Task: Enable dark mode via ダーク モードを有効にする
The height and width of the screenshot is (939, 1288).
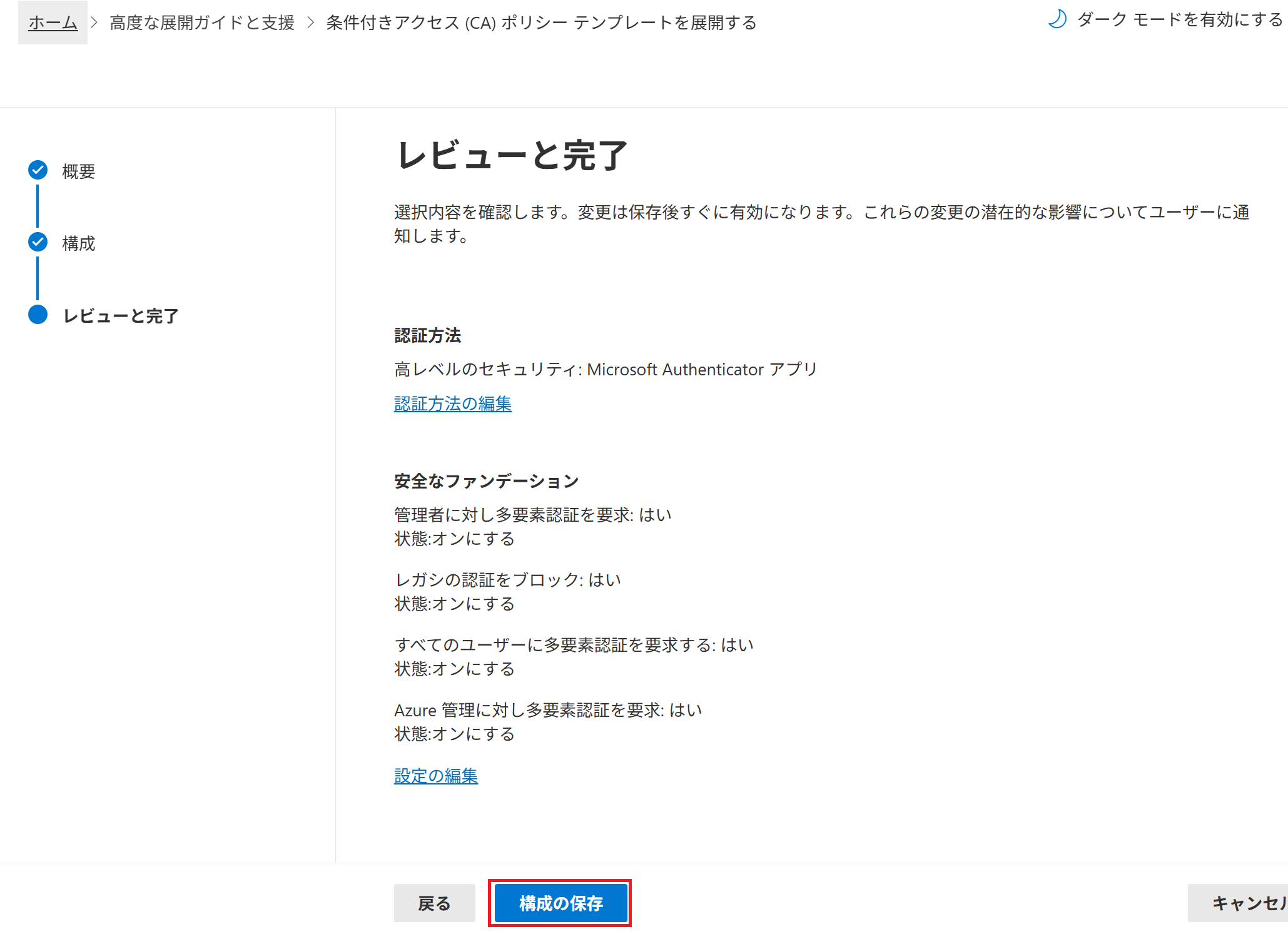Action: tap(1179, 19)
